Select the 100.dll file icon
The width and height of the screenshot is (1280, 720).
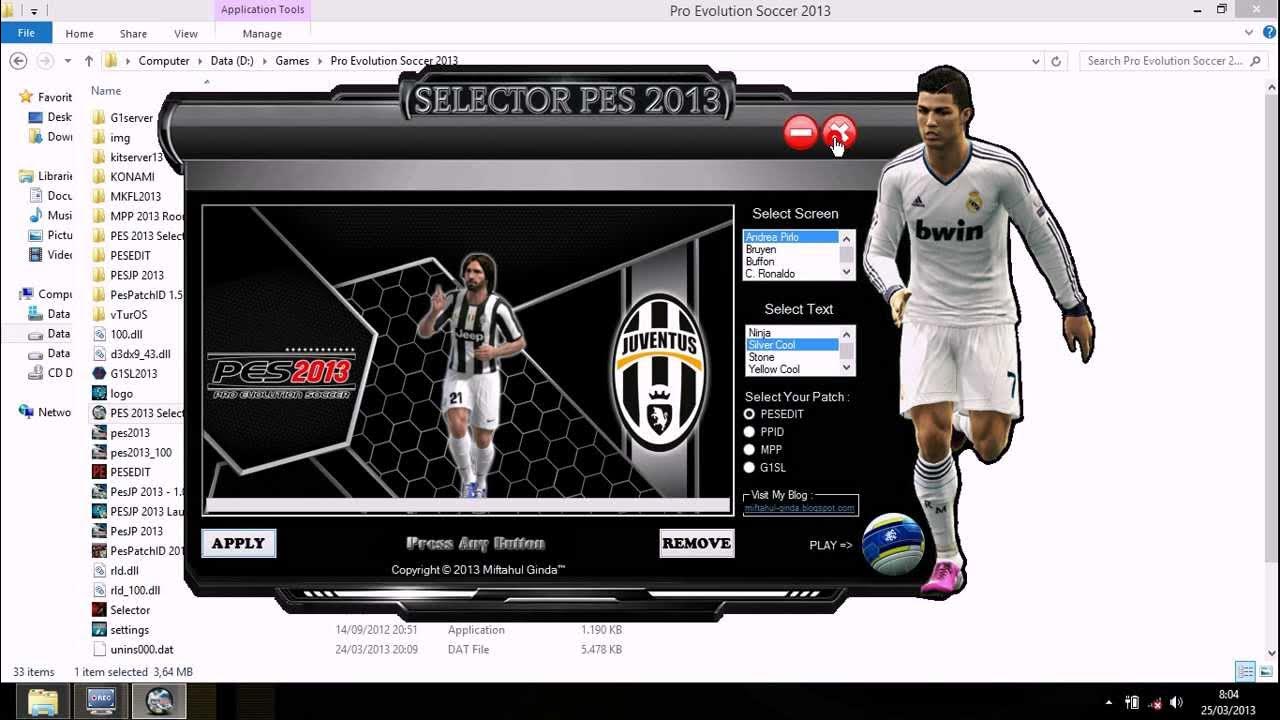[x=99, y=334]
